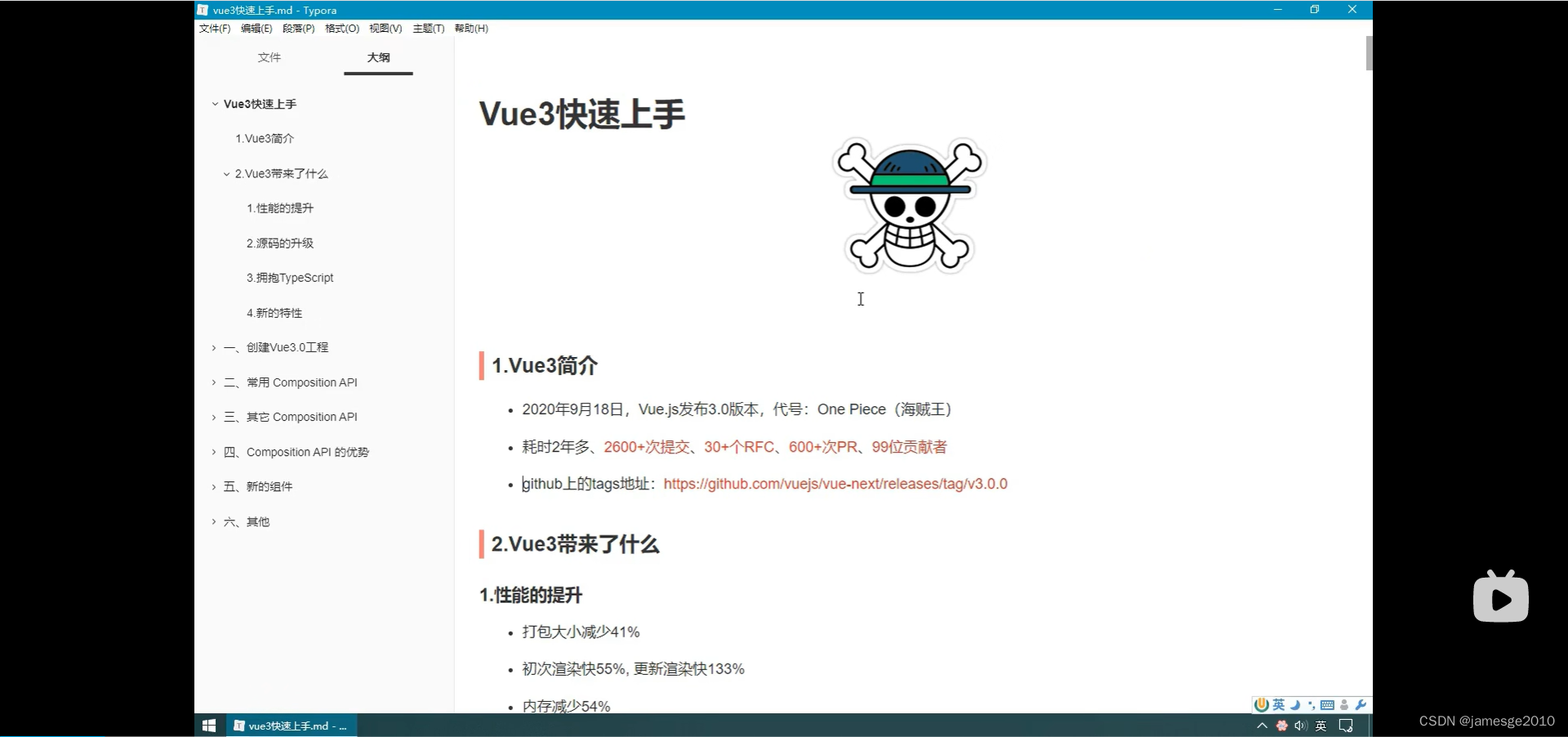Image resolution: width=1568 pixels, height=737 pixels.
Task: Open the Windows Start button
Action: tap(209, 726)
